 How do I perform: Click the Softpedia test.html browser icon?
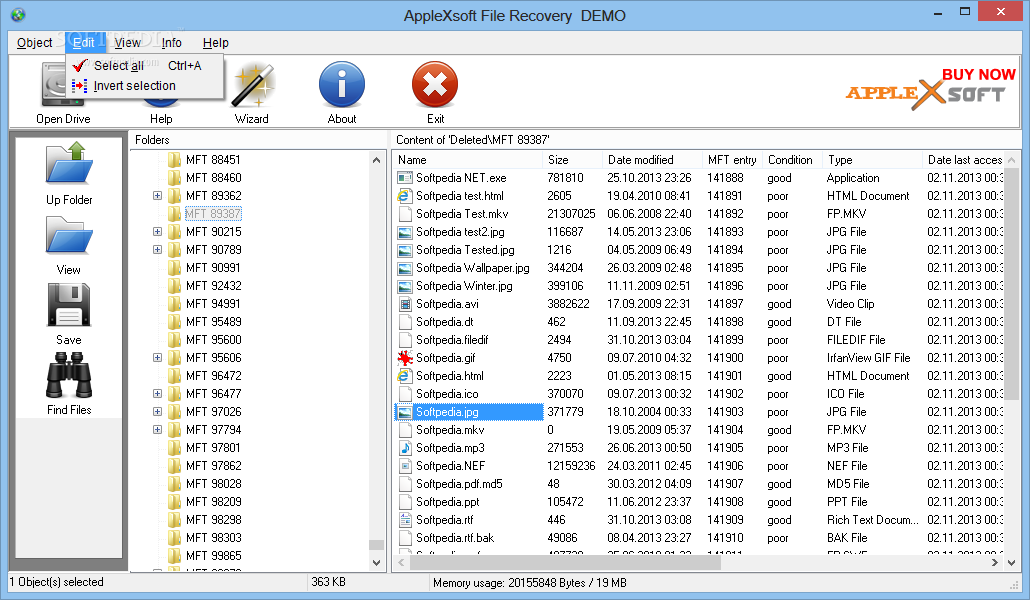405,196
